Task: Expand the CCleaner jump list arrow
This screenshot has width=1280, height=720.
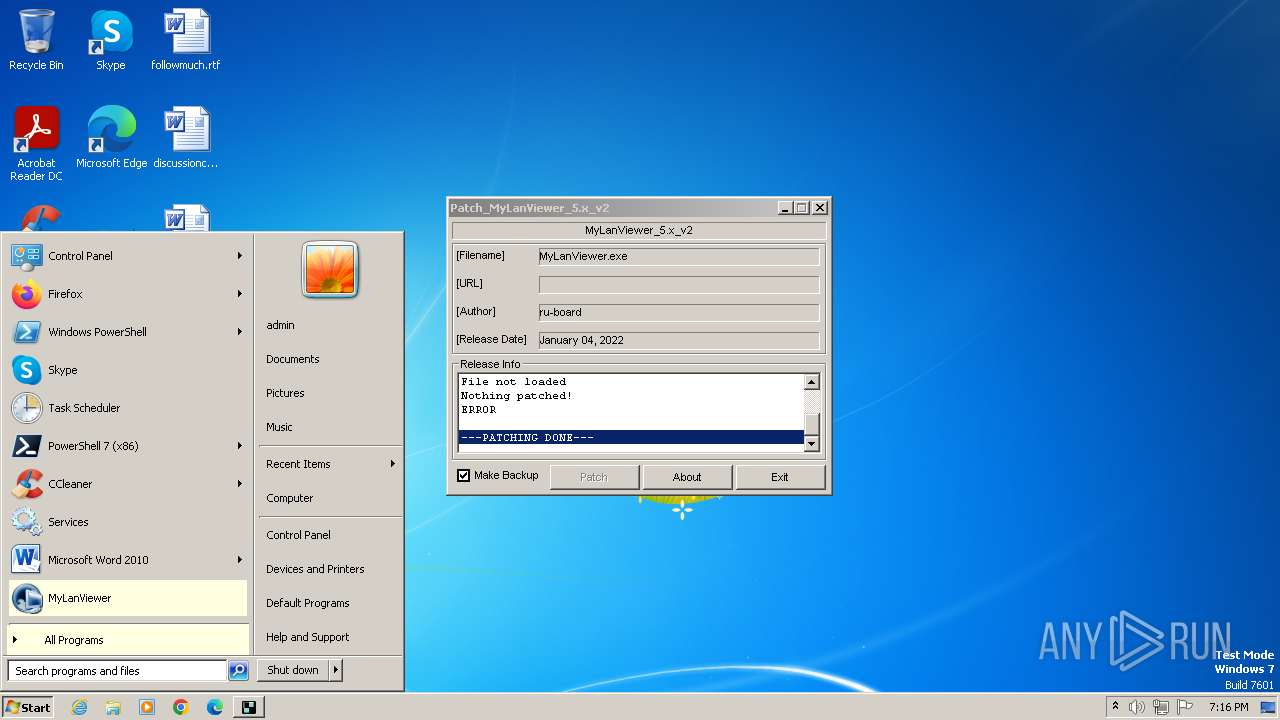Action: tap(240, 484)
